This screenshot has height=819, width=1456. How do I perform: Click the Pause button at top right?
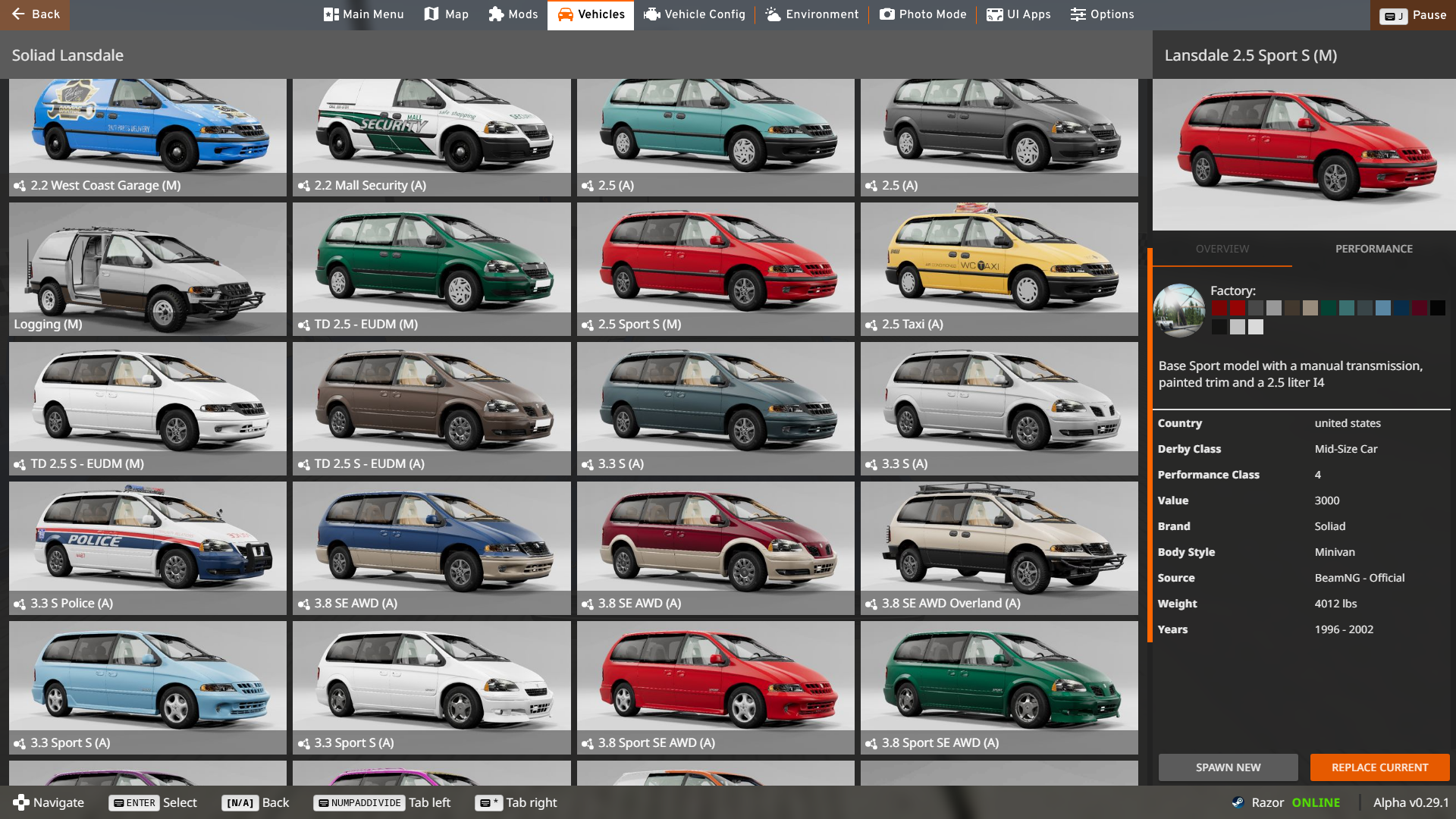click(x=1413, y=15)
